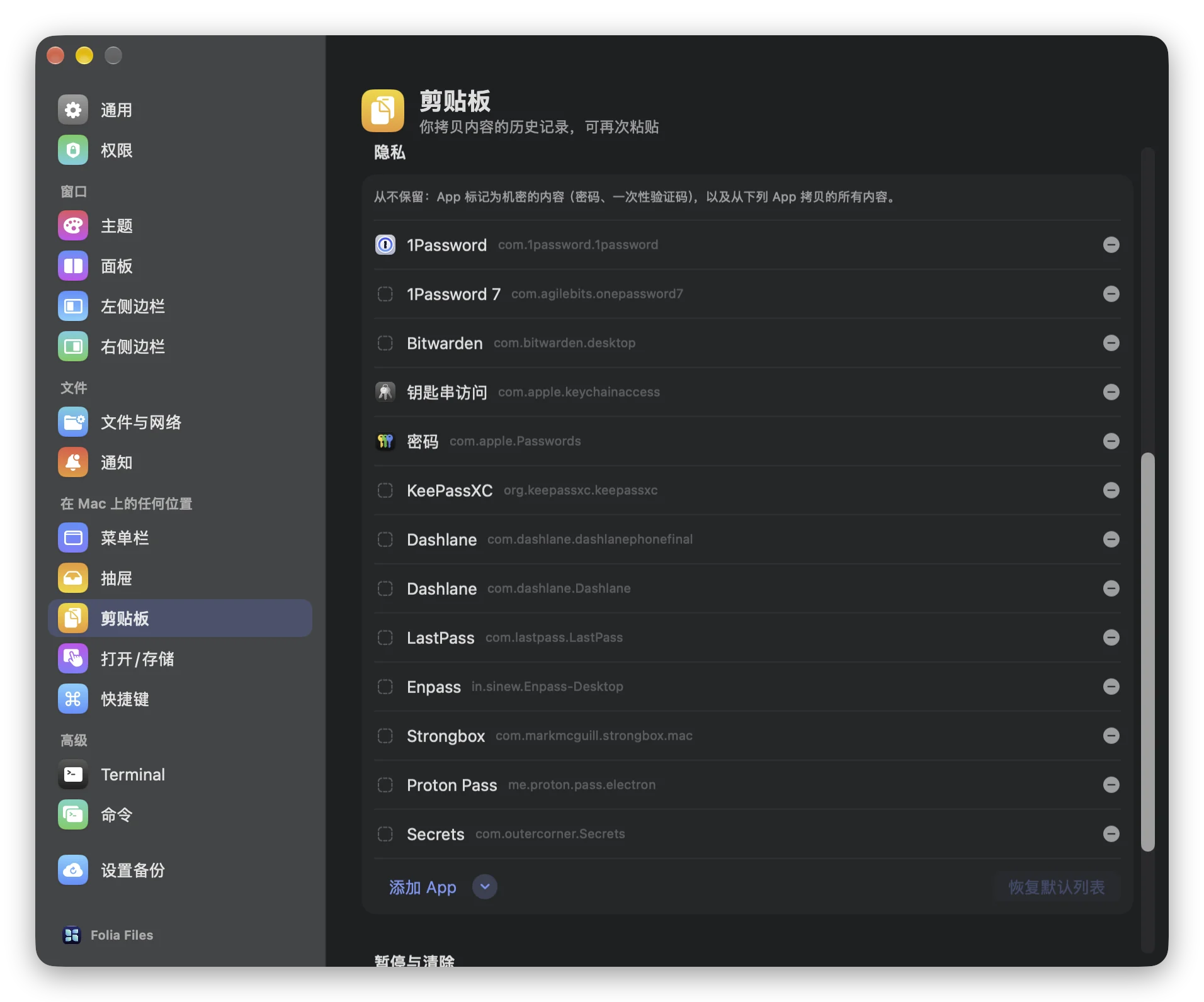Remove 1Password from the never-keep list
The image size is (1204, 1002).
1111,245
